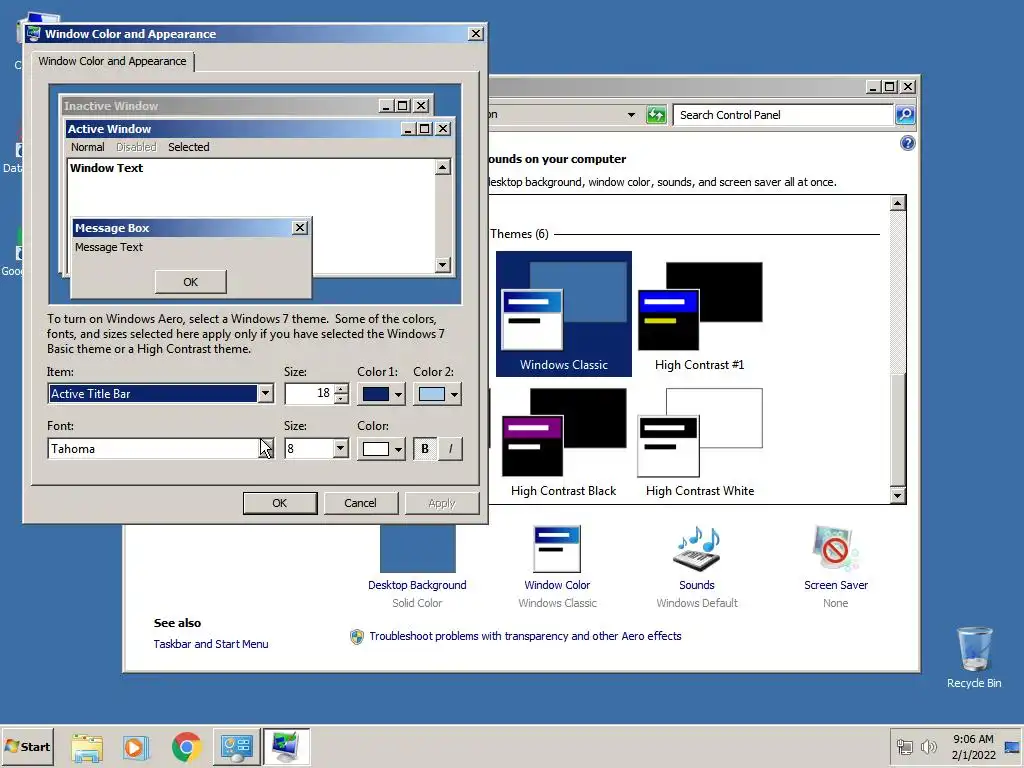
Task: Open the Color 2 swatch picker
Action: tap(437, 394)
